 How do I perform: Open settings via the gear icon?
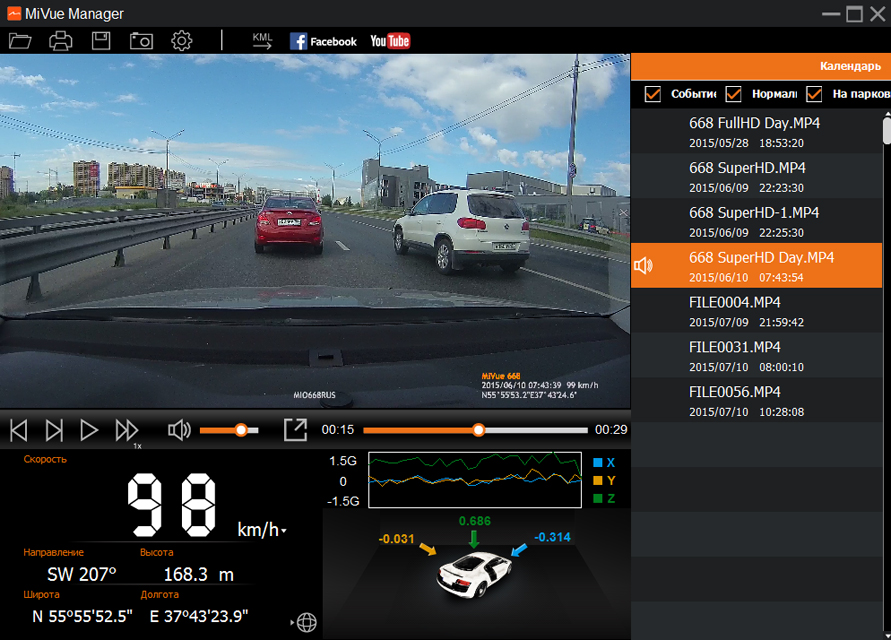pos(181,41)
